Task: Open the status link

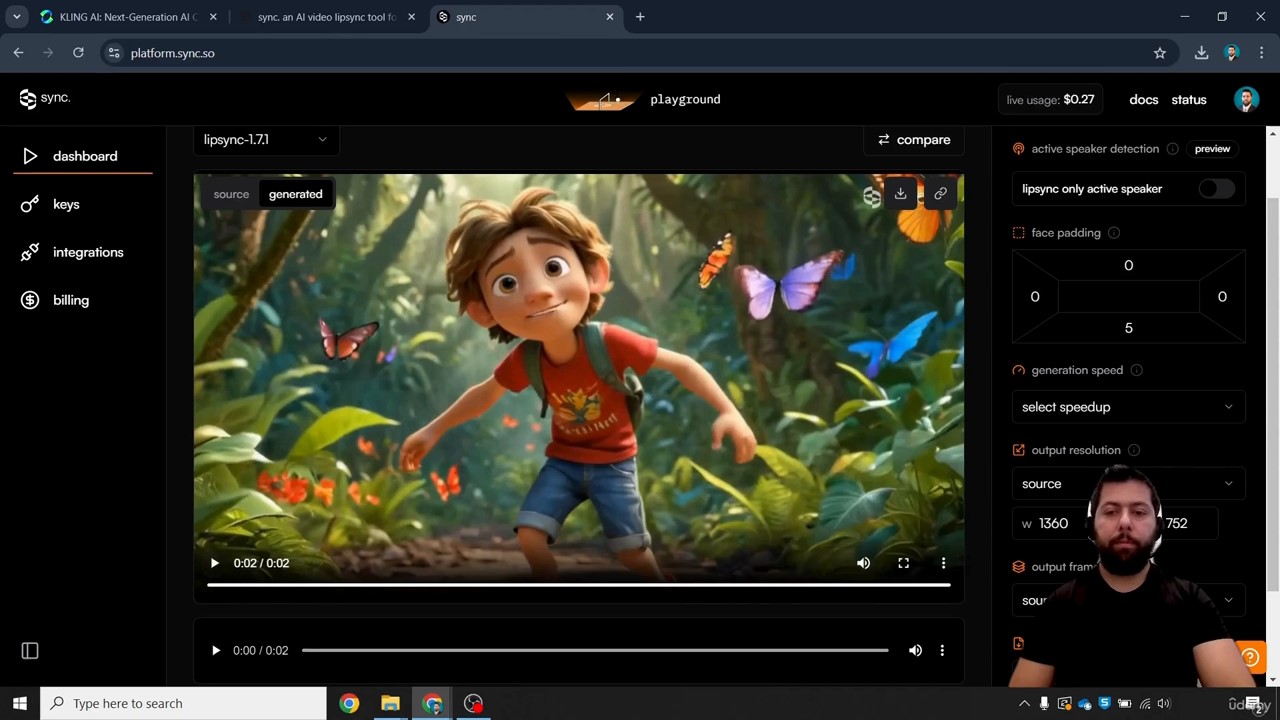Action: 1189,99
